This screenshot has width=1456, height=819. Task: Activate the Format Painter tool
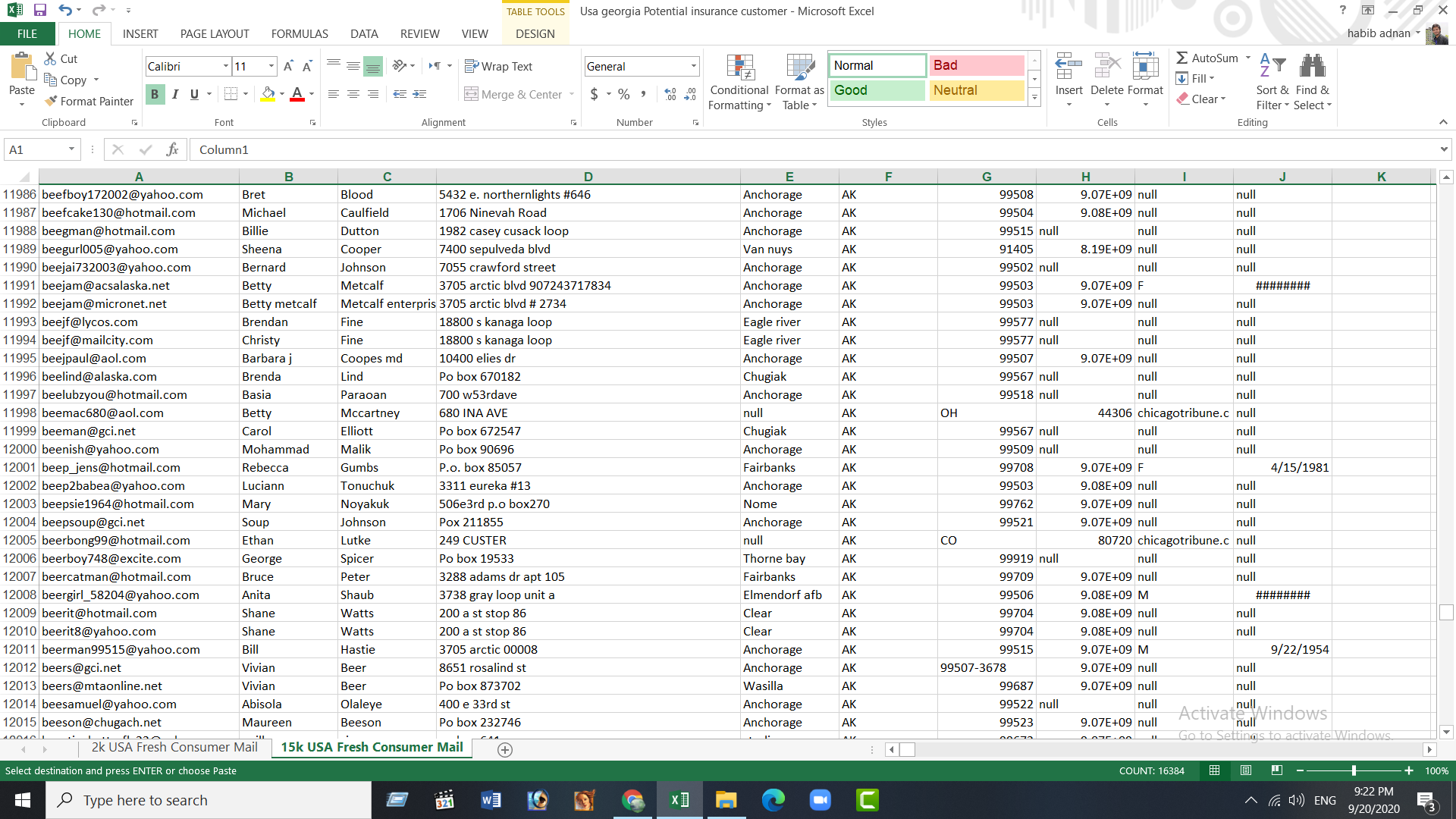click(88, 101)
